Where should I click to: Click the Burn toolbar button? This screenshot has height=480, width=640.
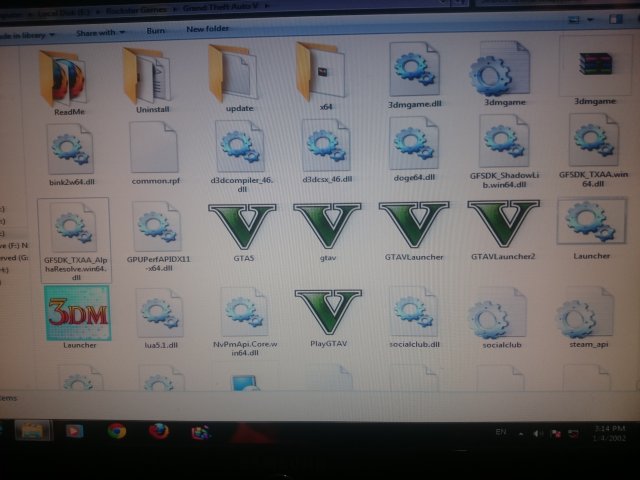click(x=156, y=31)
